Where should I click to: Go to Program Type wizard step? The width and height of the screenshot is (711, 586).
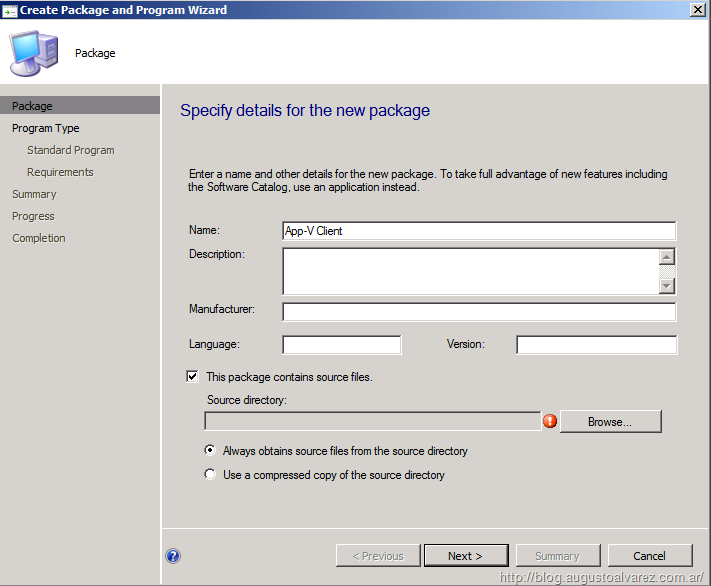45,128
